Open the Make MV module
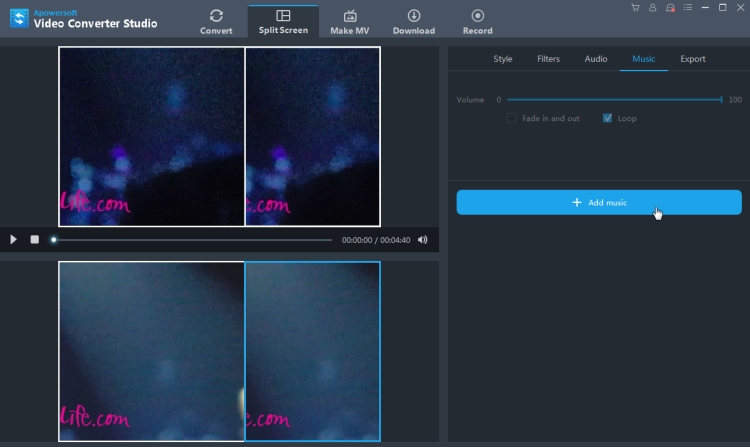Screen dimensions: 750x447 pos(350,22)
